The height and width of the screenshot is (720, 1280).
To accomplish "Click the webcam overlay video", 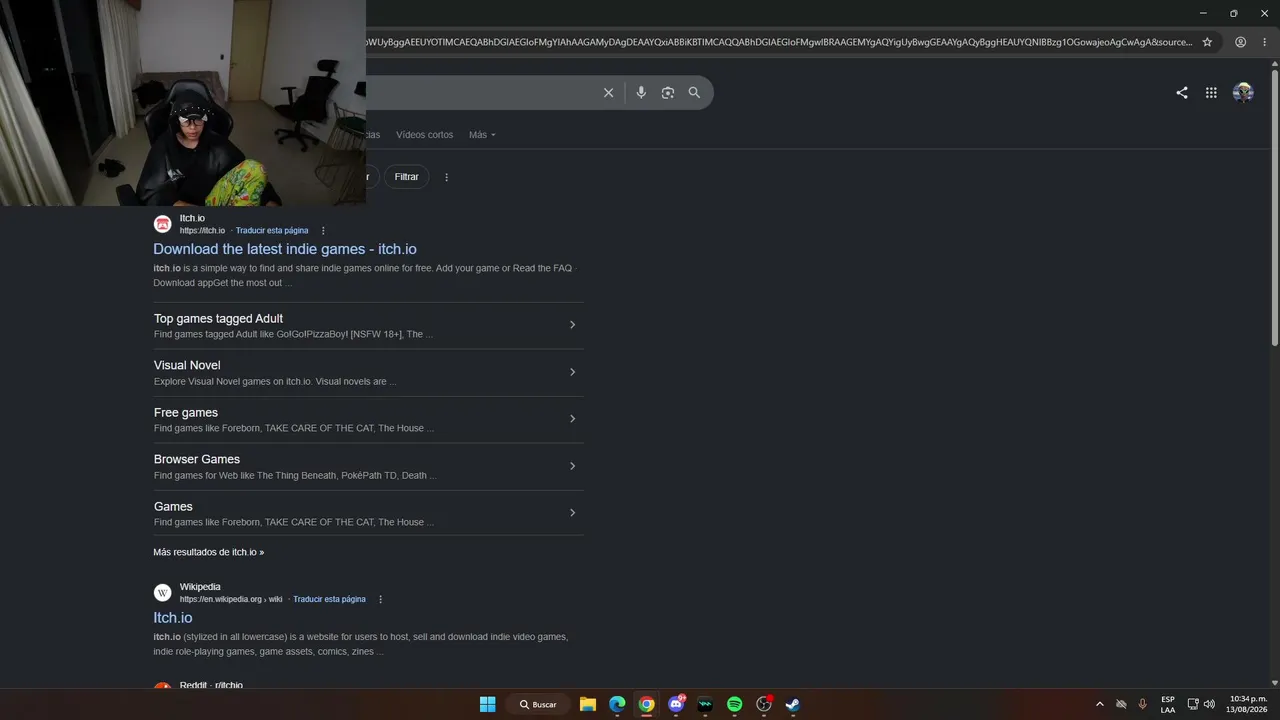I will point(183,103).
